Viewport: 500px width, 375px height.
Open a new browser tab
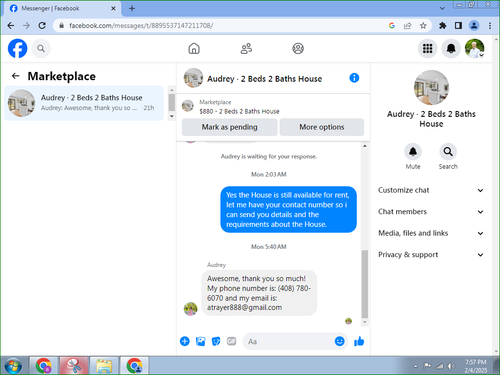tap(132, 8)
